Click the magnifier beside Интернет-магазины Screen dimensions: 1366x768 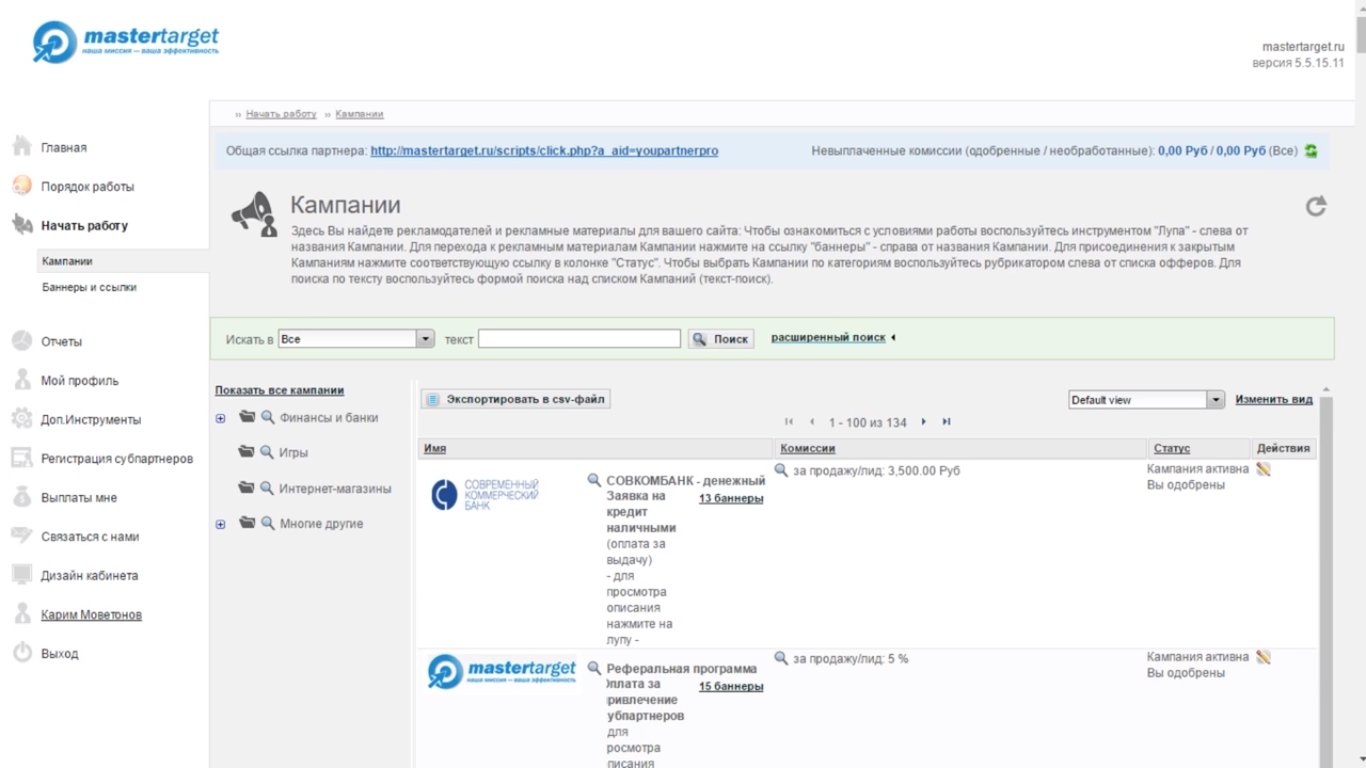[x=267, y=488]
